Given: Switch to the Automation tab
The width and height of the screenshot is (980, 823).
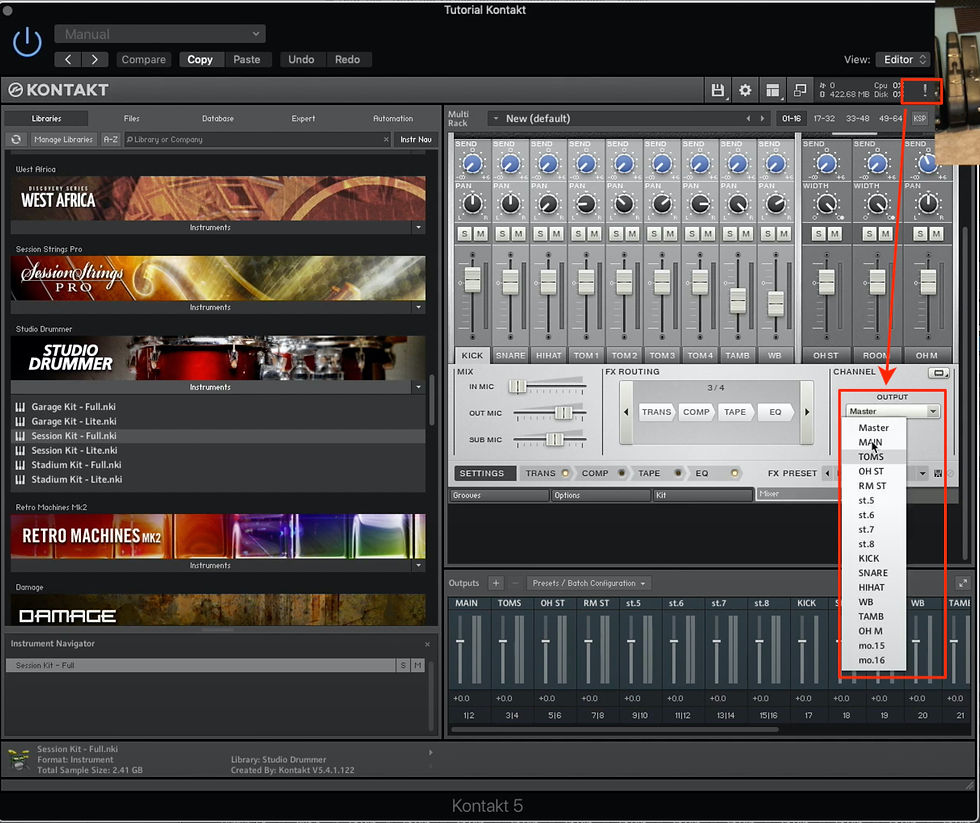Looking at the screenshot, I should (392, 118).
